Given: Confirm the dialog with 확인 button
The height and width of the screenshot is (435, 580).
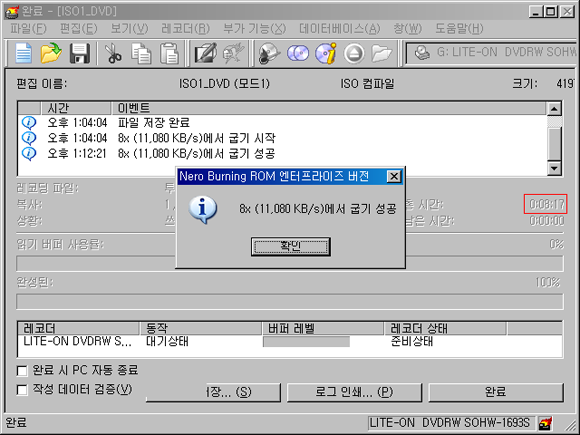Looking at the screenshot, I should pyautogui.click(x=291, y=247).
